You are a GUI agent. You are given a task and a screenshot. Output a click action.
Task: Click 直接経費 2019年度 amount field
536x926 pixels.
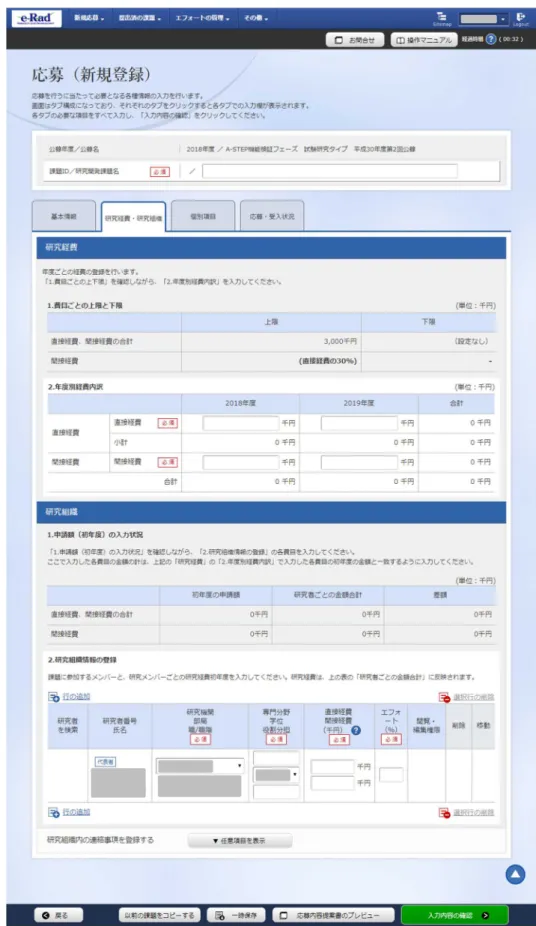[359, 423]
